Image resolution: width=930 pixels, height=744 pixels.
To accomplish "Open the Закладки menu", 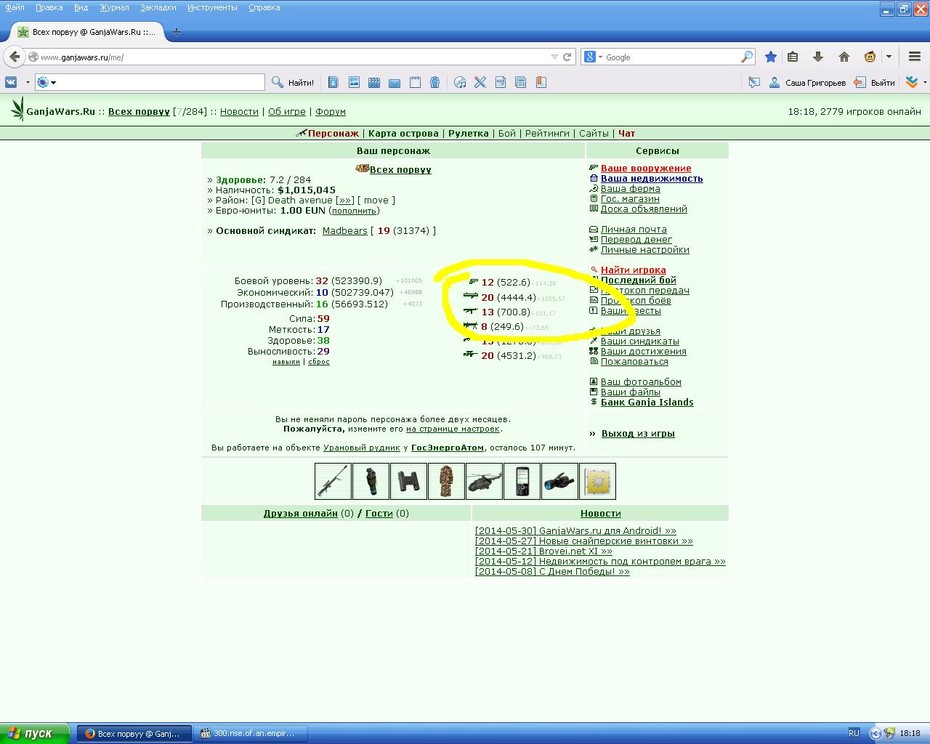I will [158, 8].
